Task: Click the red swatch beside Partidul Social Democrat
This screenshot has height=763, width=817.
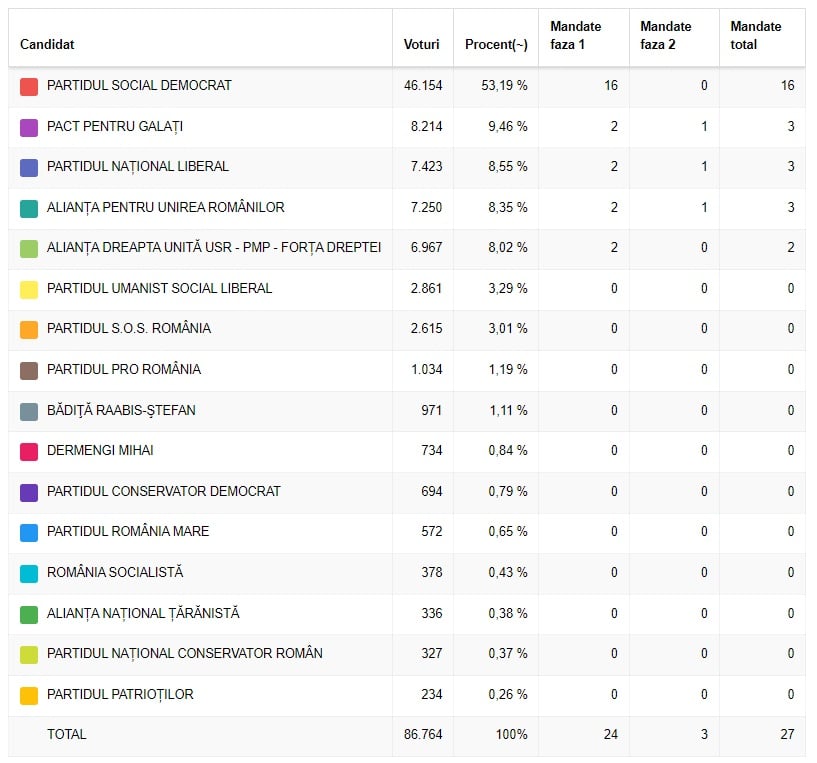Action: point(29,86)
